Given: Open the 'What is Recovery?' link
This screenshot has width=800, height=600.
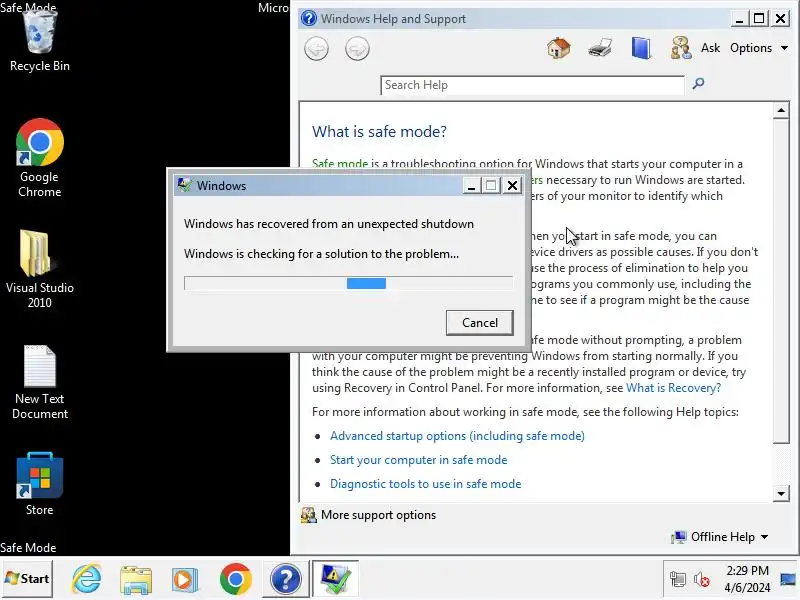Looking at the screenshot, I should 673,388.
